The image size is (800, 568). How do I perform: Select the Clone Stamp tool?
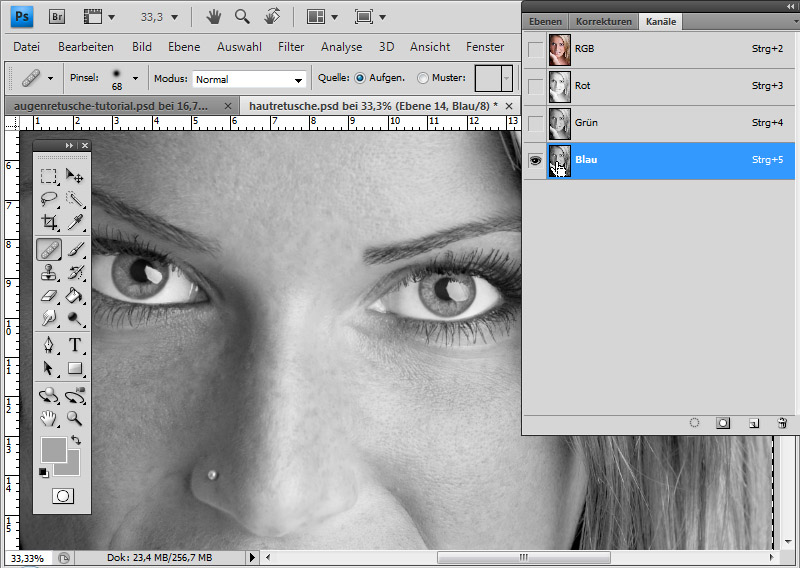(x=48, y=272)
